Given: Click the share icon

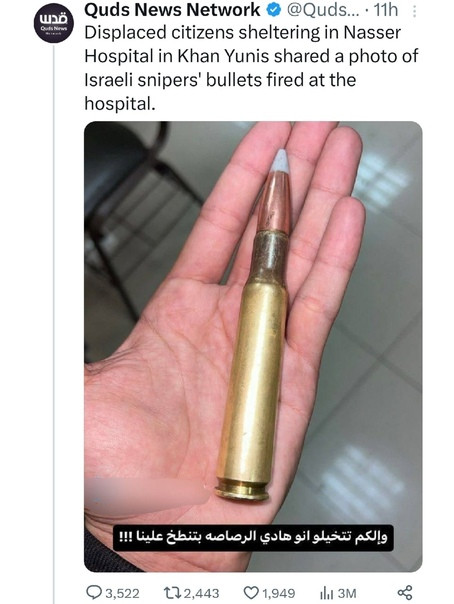Looking at the screenshot, I should tap(405, 592).
